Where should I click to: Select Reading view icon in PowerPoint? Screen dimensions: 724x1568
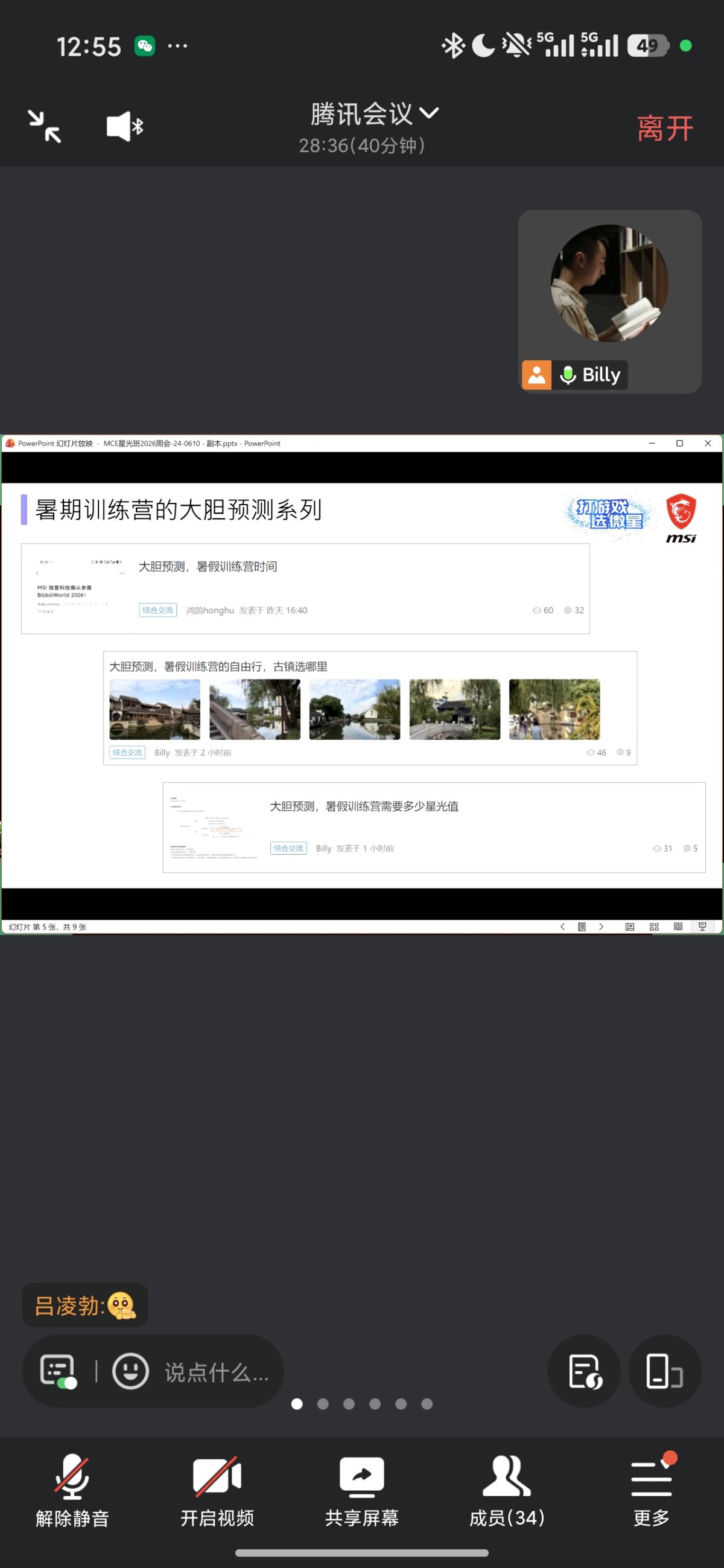(x=678, y=926)
